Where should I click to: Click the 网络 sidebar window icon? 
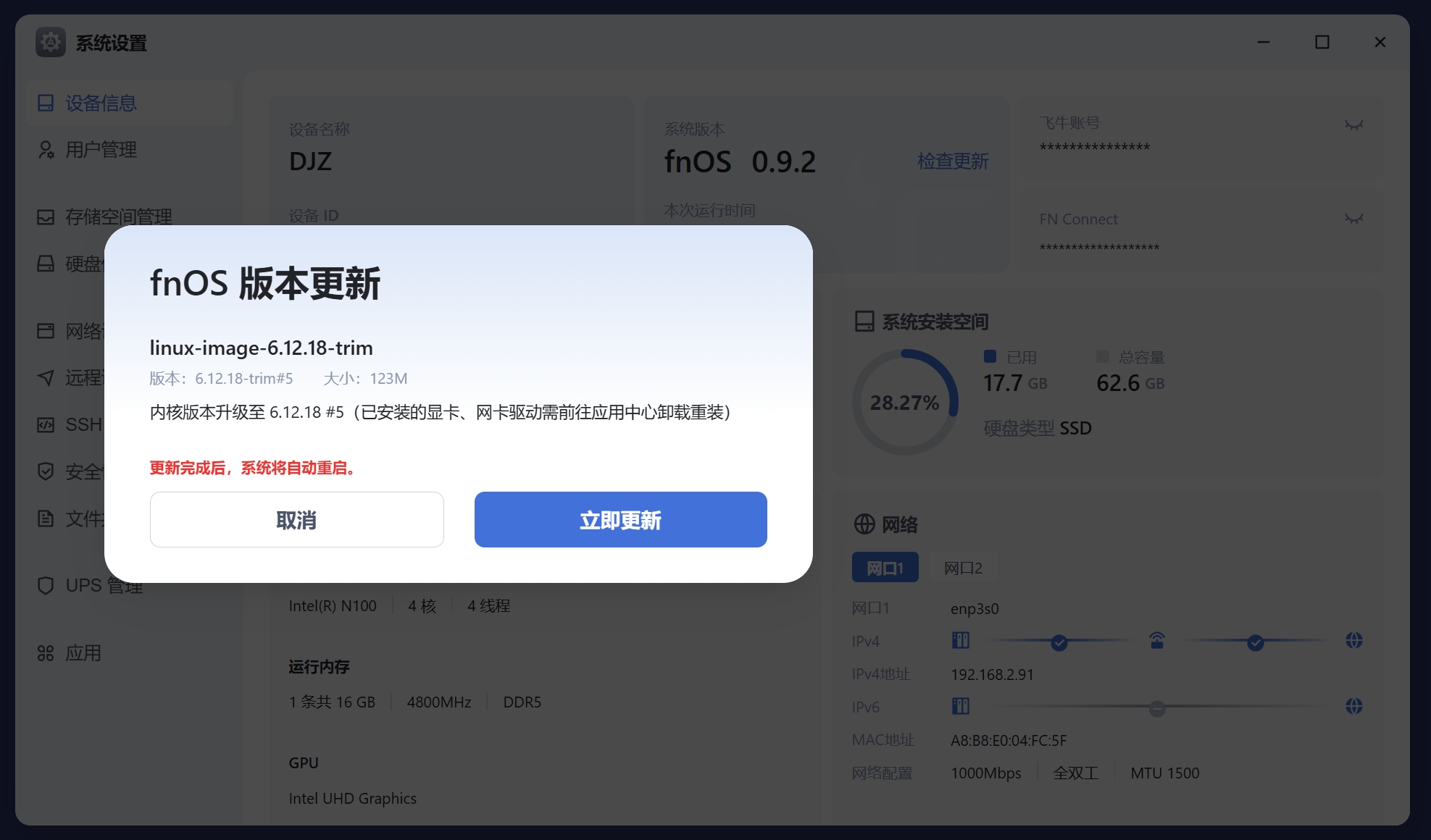[x=46, y=331]
